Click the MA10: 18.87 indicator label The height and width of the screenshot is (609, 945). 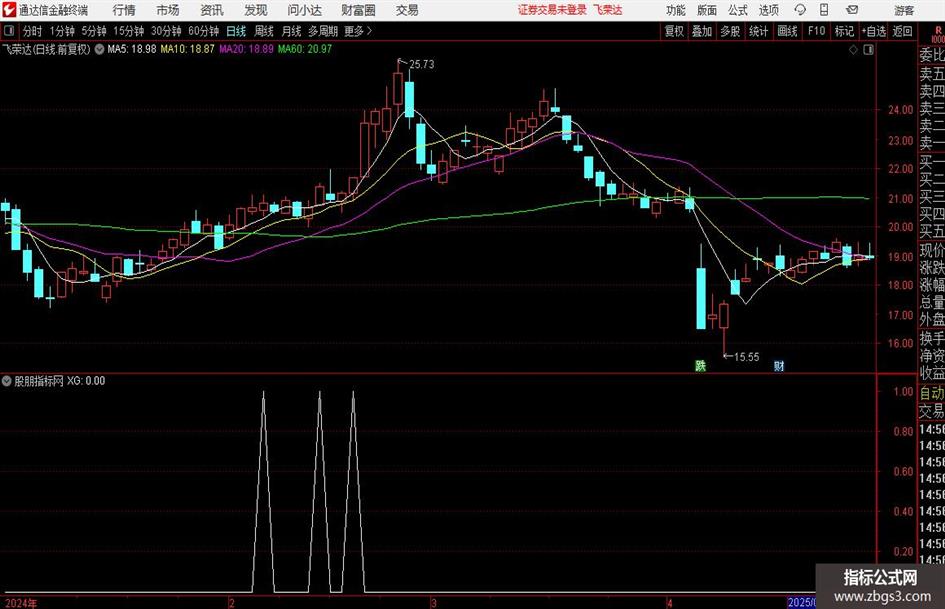click(x=187, y=49)
